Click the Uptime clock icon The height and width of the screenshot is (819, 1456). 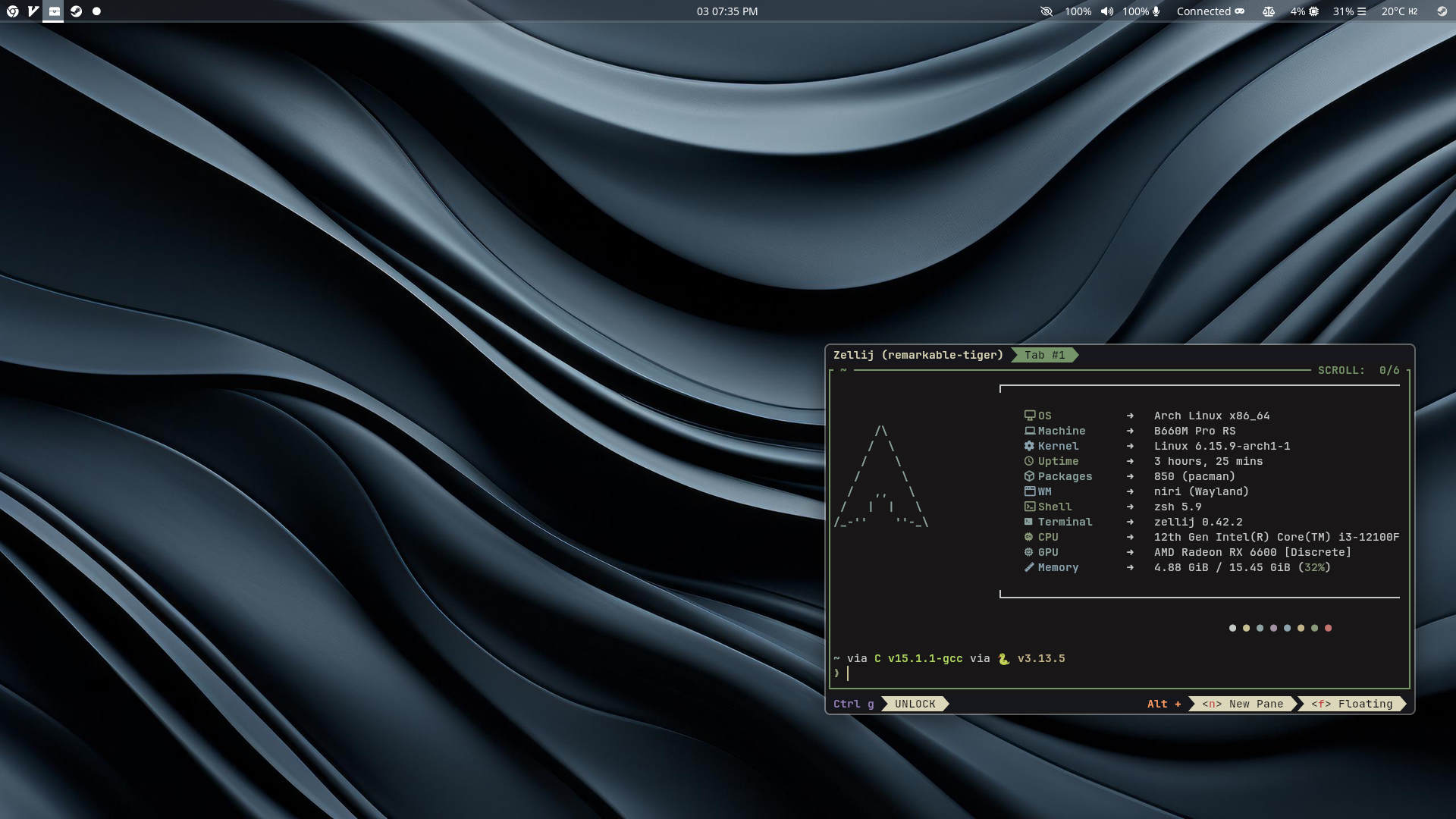[x=1029, y=461]
